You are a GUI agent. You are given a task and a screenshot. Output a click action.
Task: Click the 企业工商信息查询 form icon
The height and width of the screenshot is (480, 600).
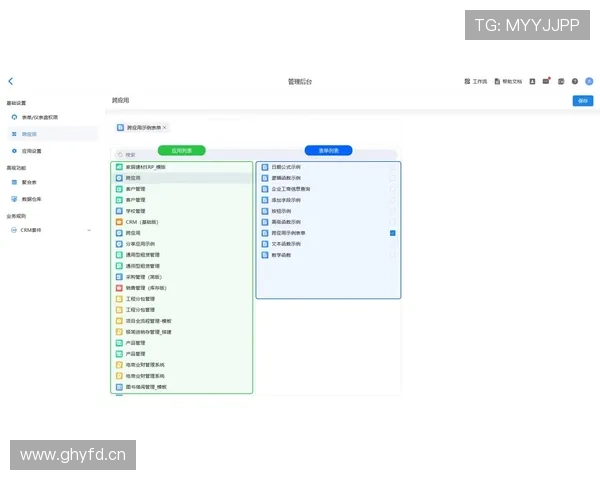click(x=265, y=189)
